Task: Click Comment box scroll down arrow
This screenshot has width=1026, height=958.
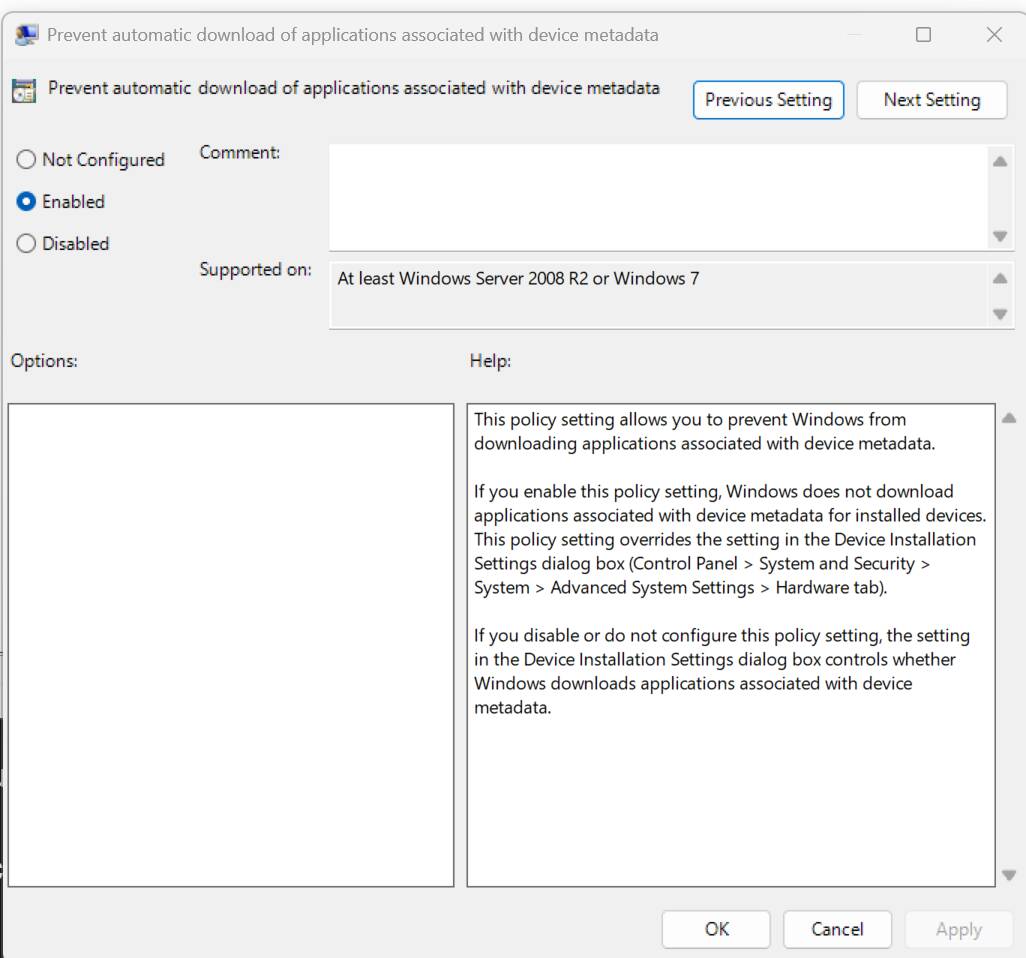Action: point(1000,236)
